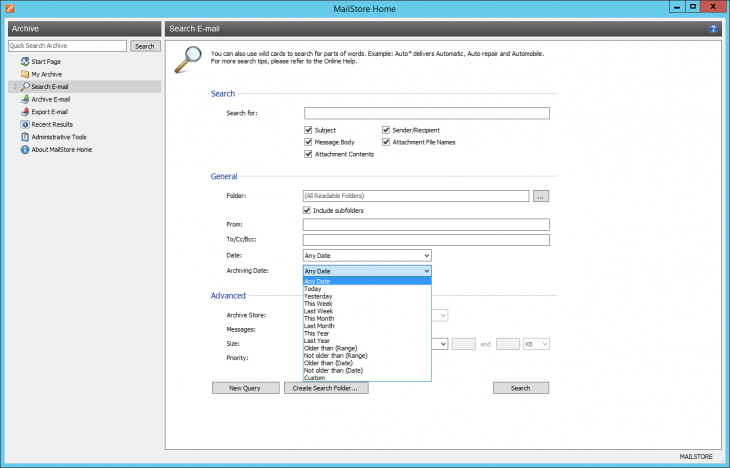Click the Export E-mail icon
Viewport: 730px width, 468px height.
pos(25,112)
